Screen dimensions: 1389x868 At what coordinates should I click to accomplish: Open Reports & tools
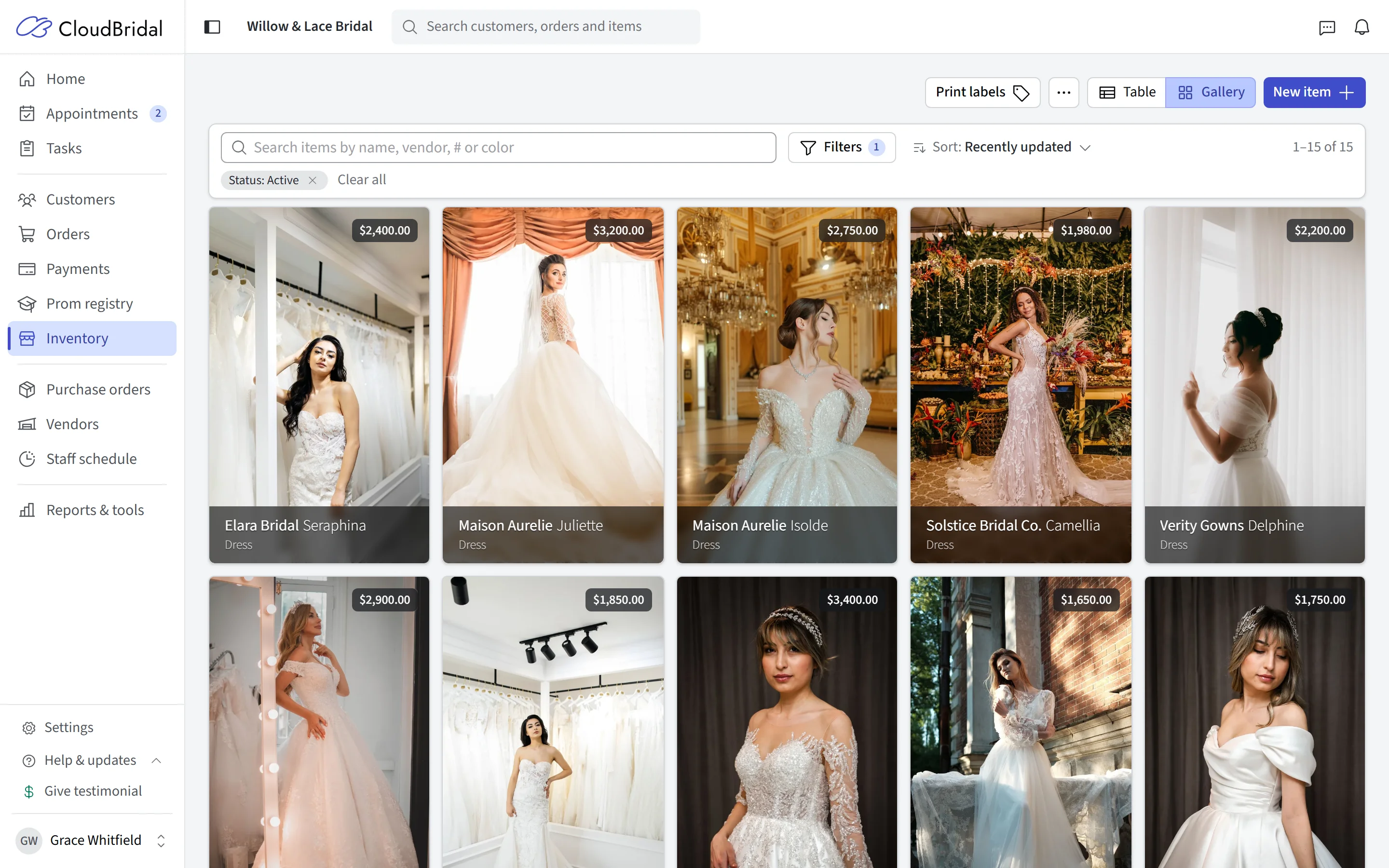click(x=92, y=510)
